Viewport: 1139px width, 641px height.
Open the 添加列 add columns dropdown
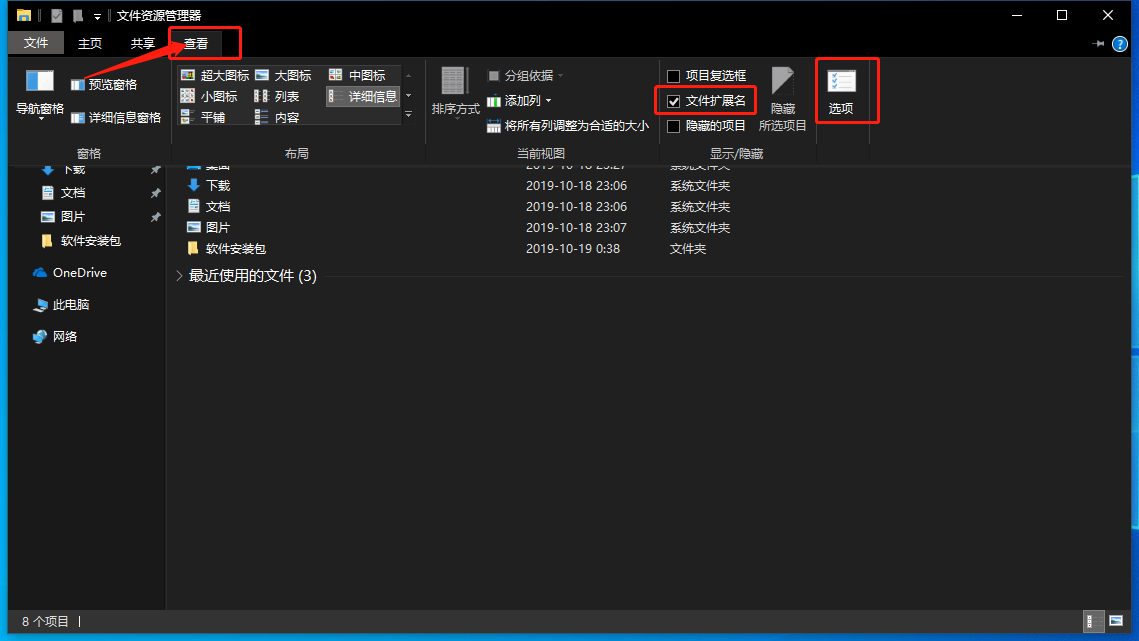point(519,101)
